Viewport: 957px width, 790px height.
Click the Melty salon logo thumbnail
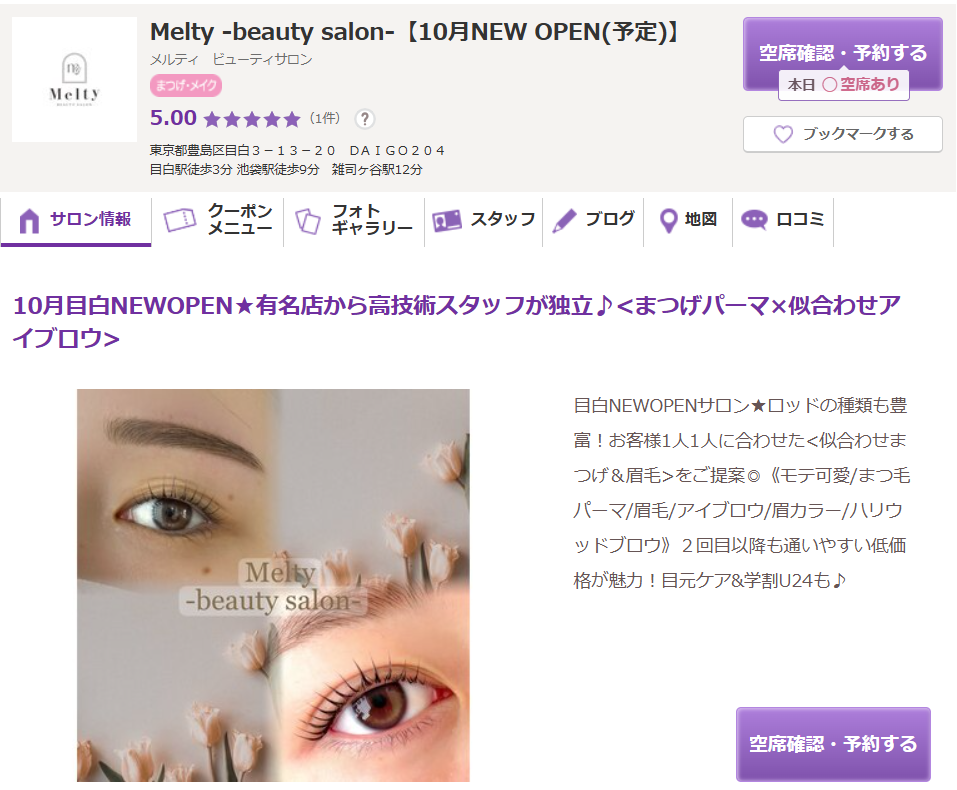(74, 79)
